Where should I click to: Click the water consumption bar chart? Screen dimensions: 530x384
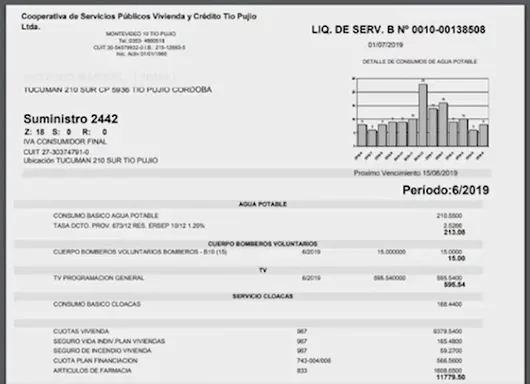(420, 118)
